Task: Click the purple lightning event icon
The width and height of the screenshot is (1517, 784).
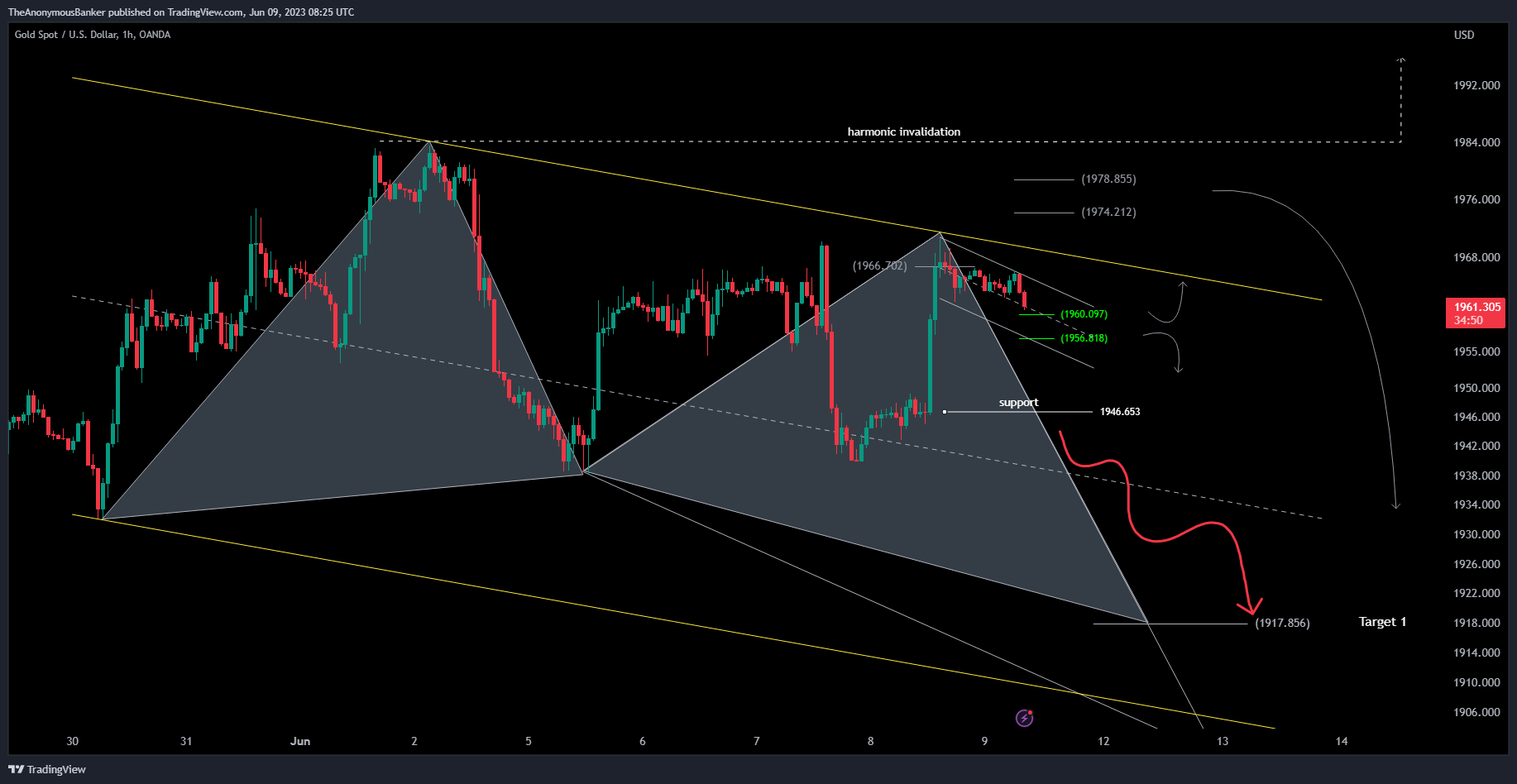Action: click(1024, 718)
